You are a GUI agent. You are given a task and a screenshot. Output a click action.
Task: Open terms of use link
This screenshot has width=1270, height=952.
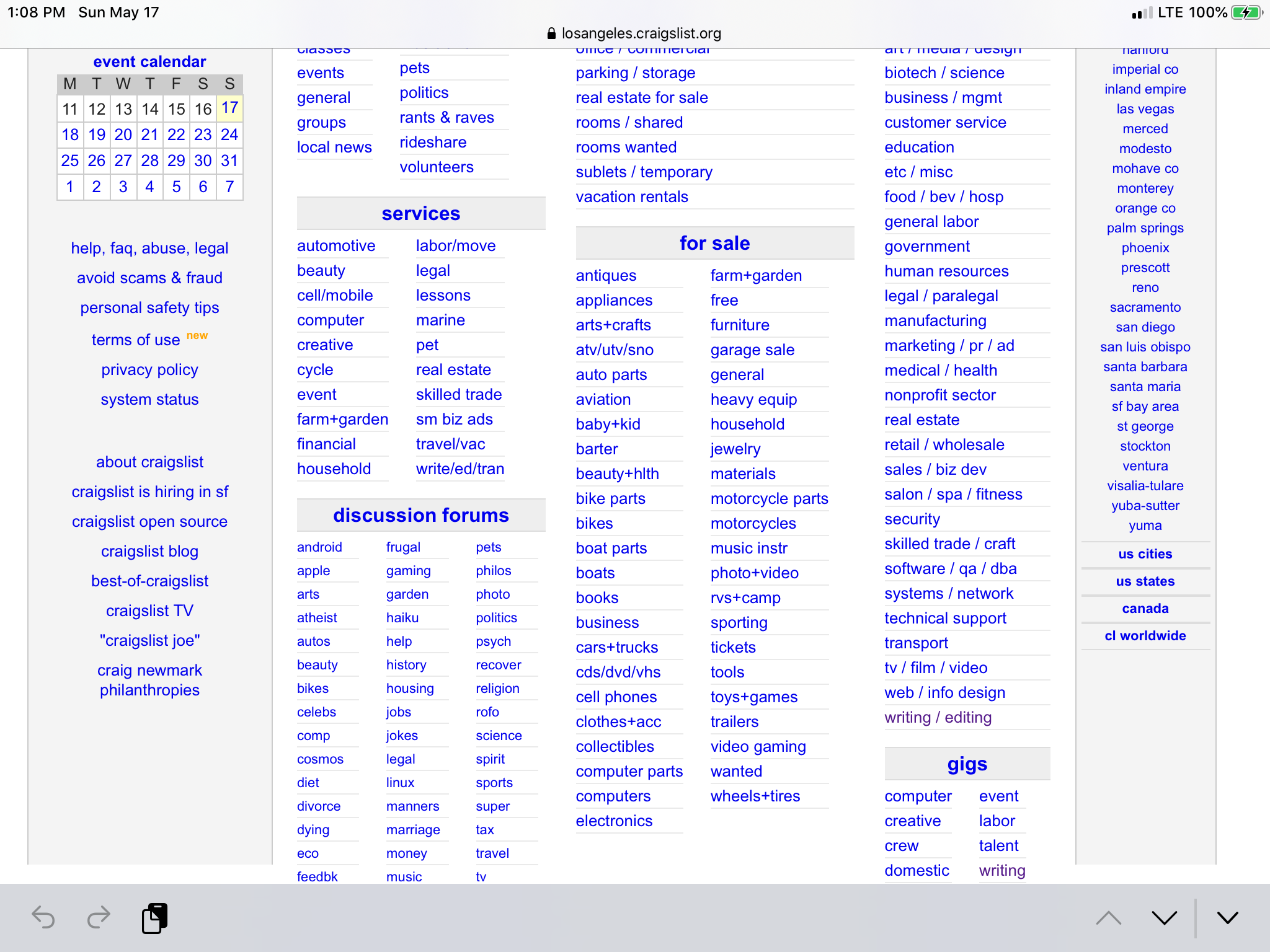pyautogui.click(x=136, y=340)
